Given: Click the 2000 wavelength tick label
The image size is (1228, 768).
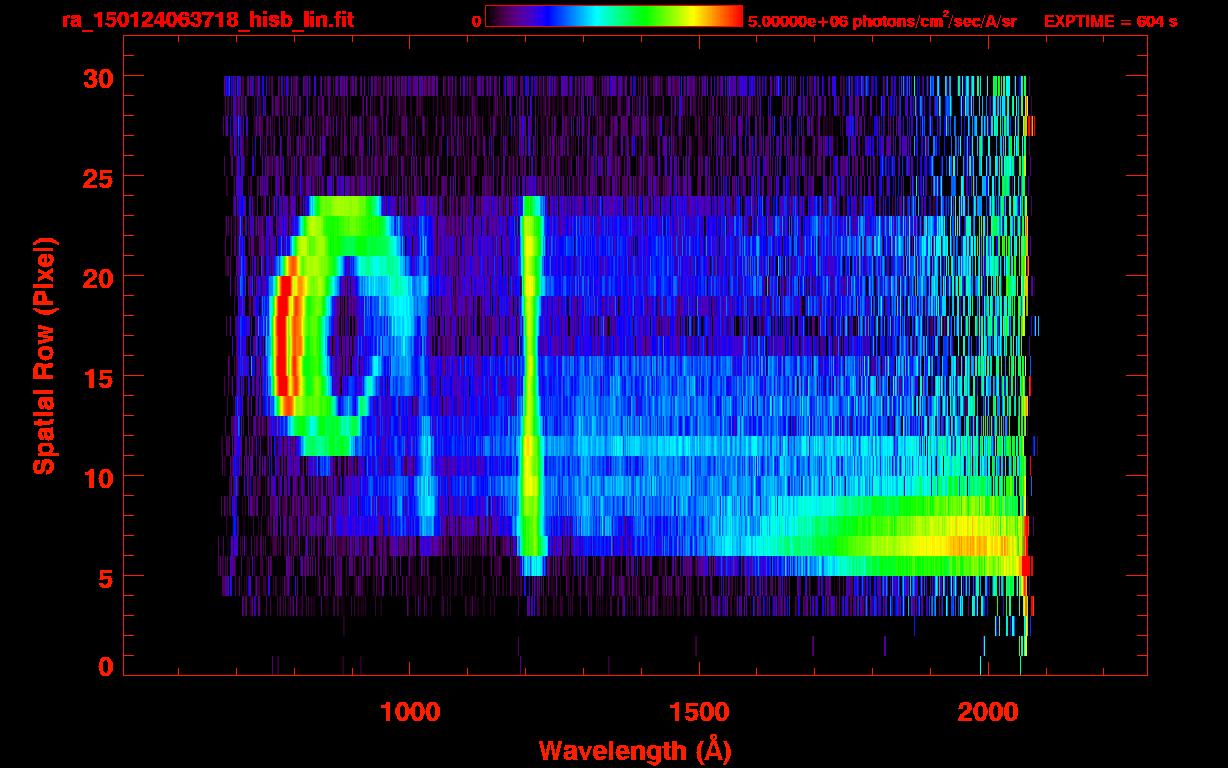Looking at the screenshot, I should click(x=987, y=712).
